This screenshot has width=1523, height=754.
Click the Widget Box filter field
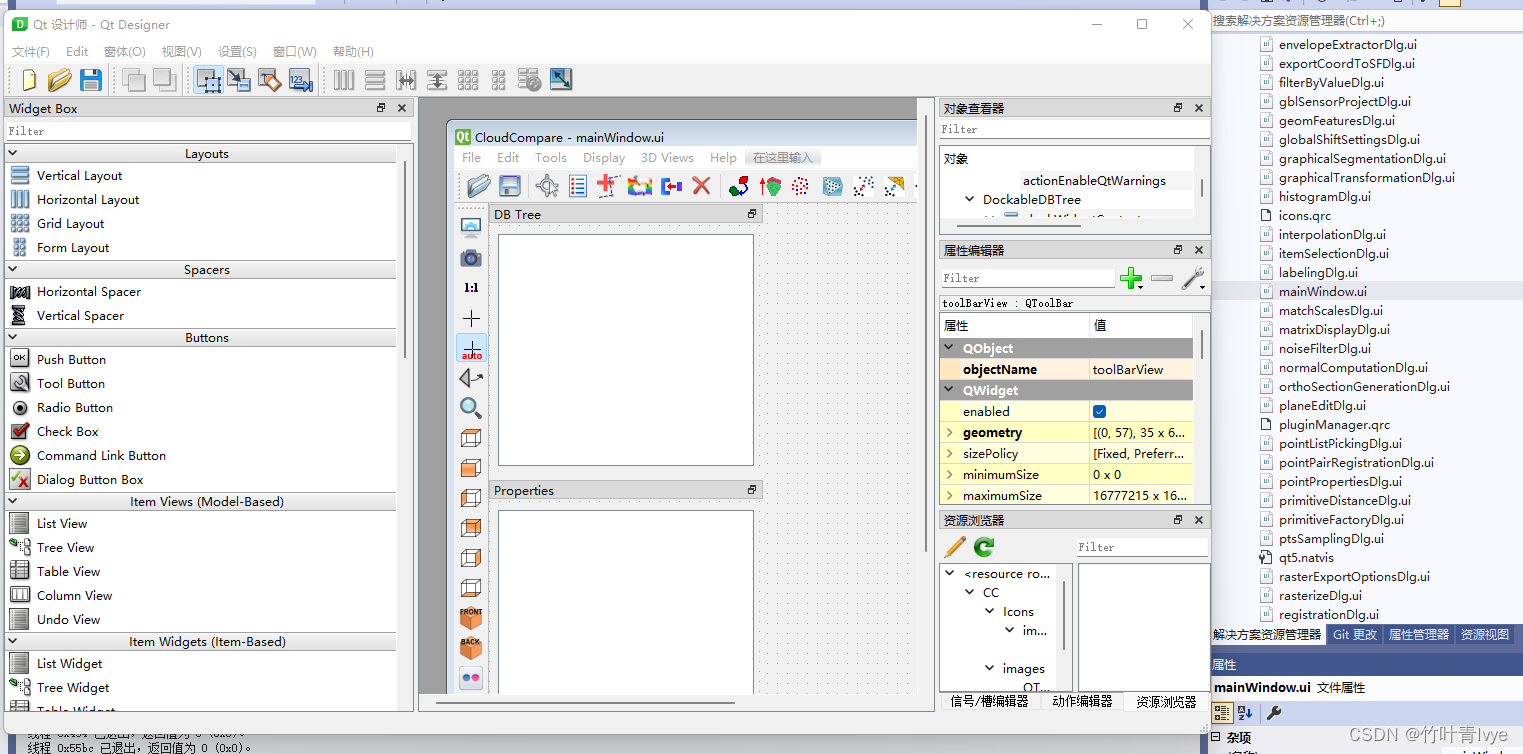click(208, 131)
